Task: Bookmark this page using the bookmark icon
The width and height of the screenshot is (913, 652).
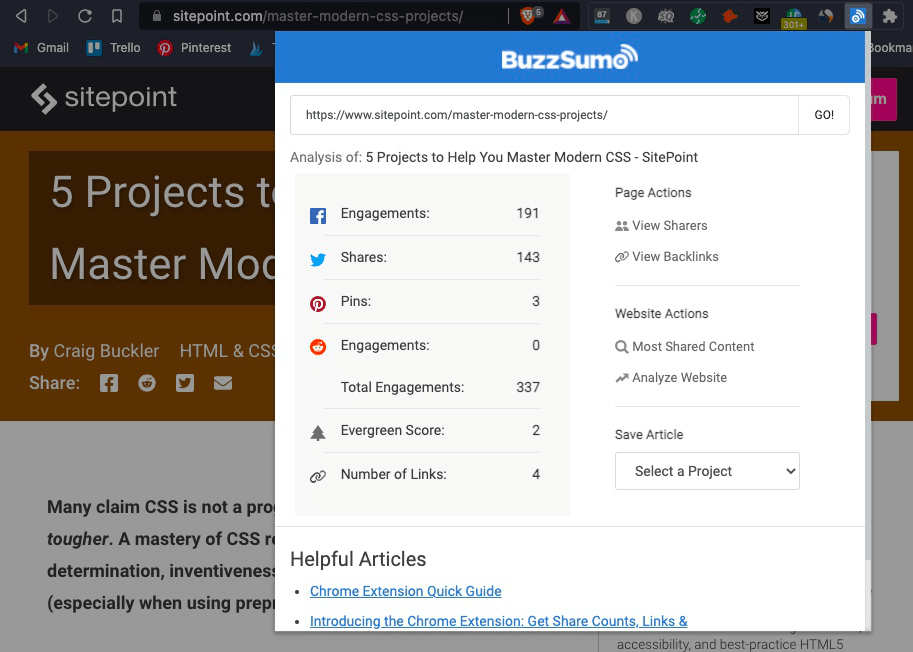Action: (117, 16)
